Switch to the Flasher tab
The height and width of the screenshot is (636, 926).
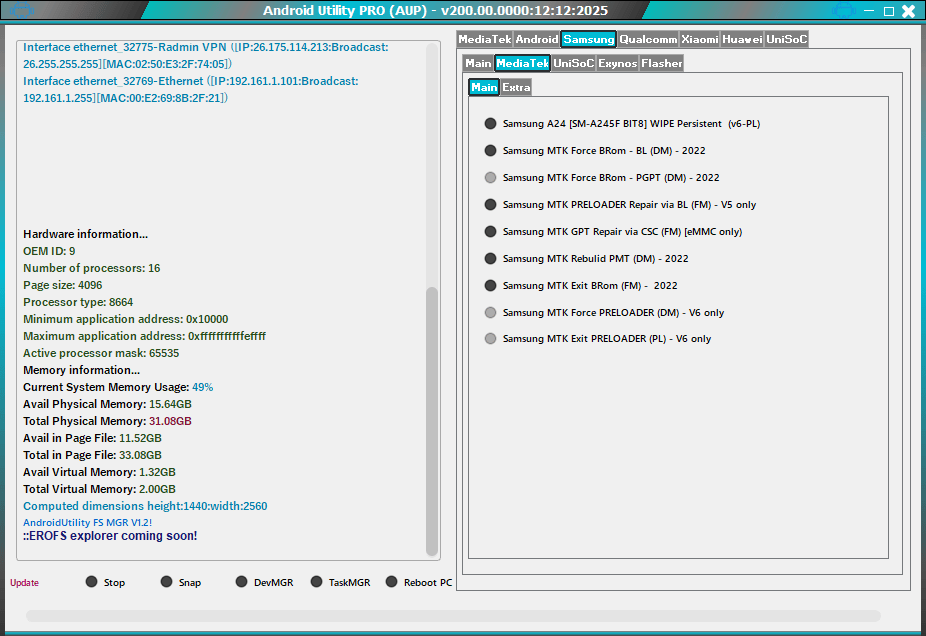pyautogui.click(x=662, y=62)
